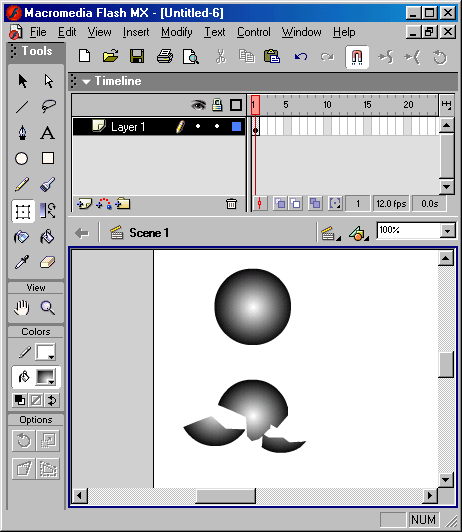Viewport: 462px width, 532px height.
Task: Click the Straighten modifier icon
Action: click(x=412, y=57)
